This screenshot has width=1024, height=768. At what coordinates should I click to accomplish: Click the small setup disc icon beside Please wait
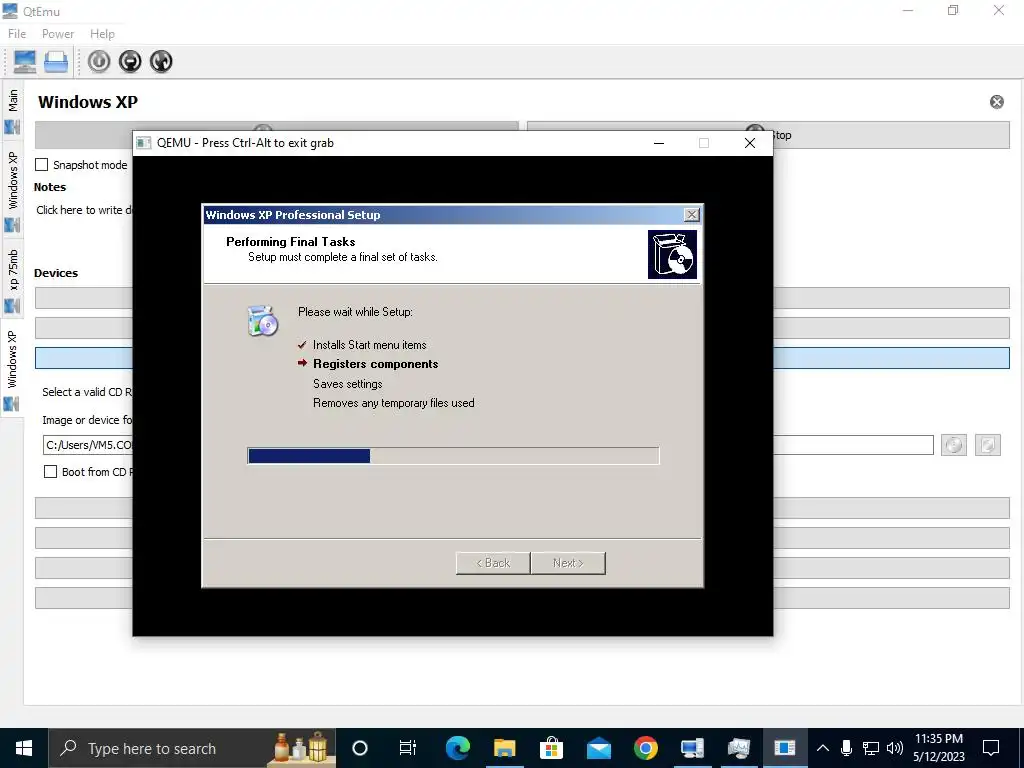(x=263, y=321)
